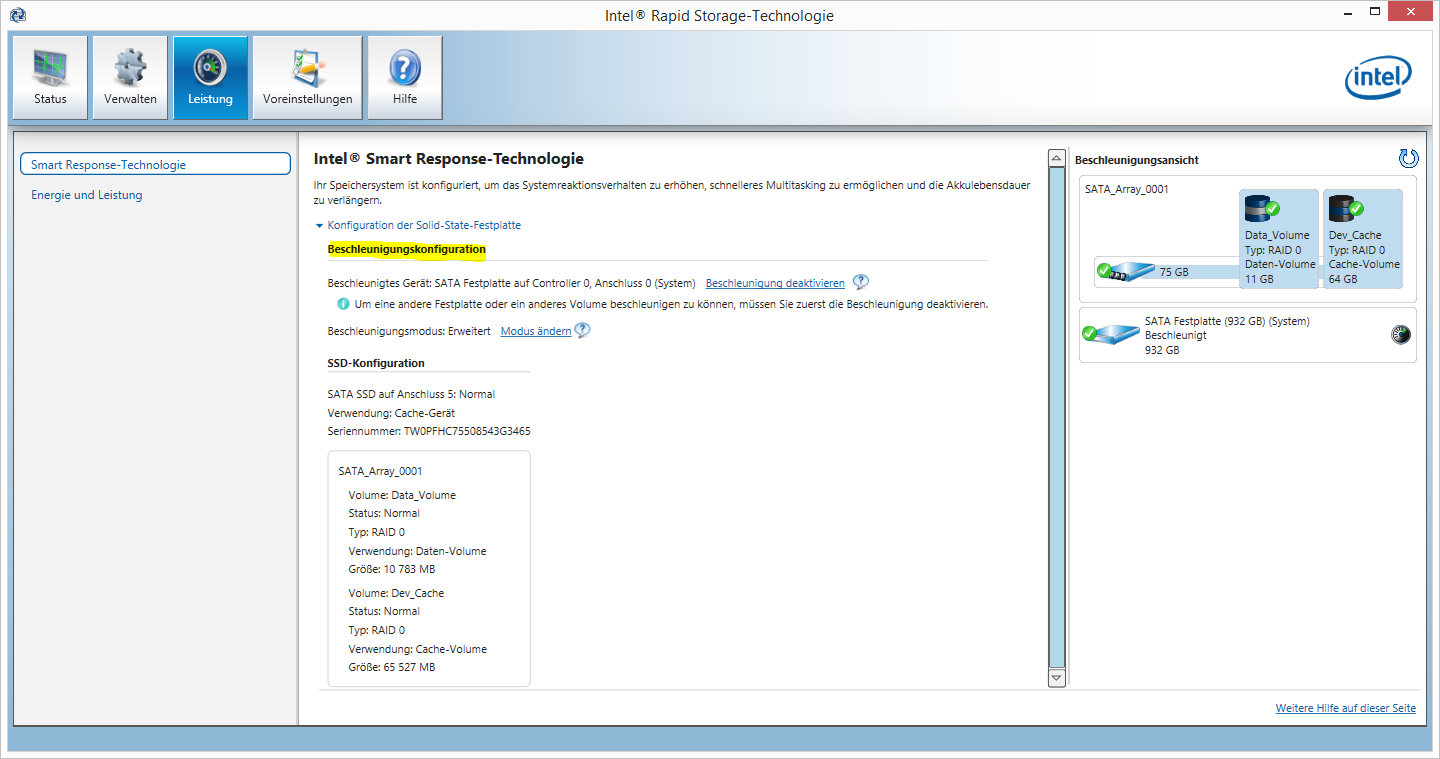Click Verwendung: Cache-Gerät text
The width and height of the screenshot is (1440, 759).
tap(391, 413)
